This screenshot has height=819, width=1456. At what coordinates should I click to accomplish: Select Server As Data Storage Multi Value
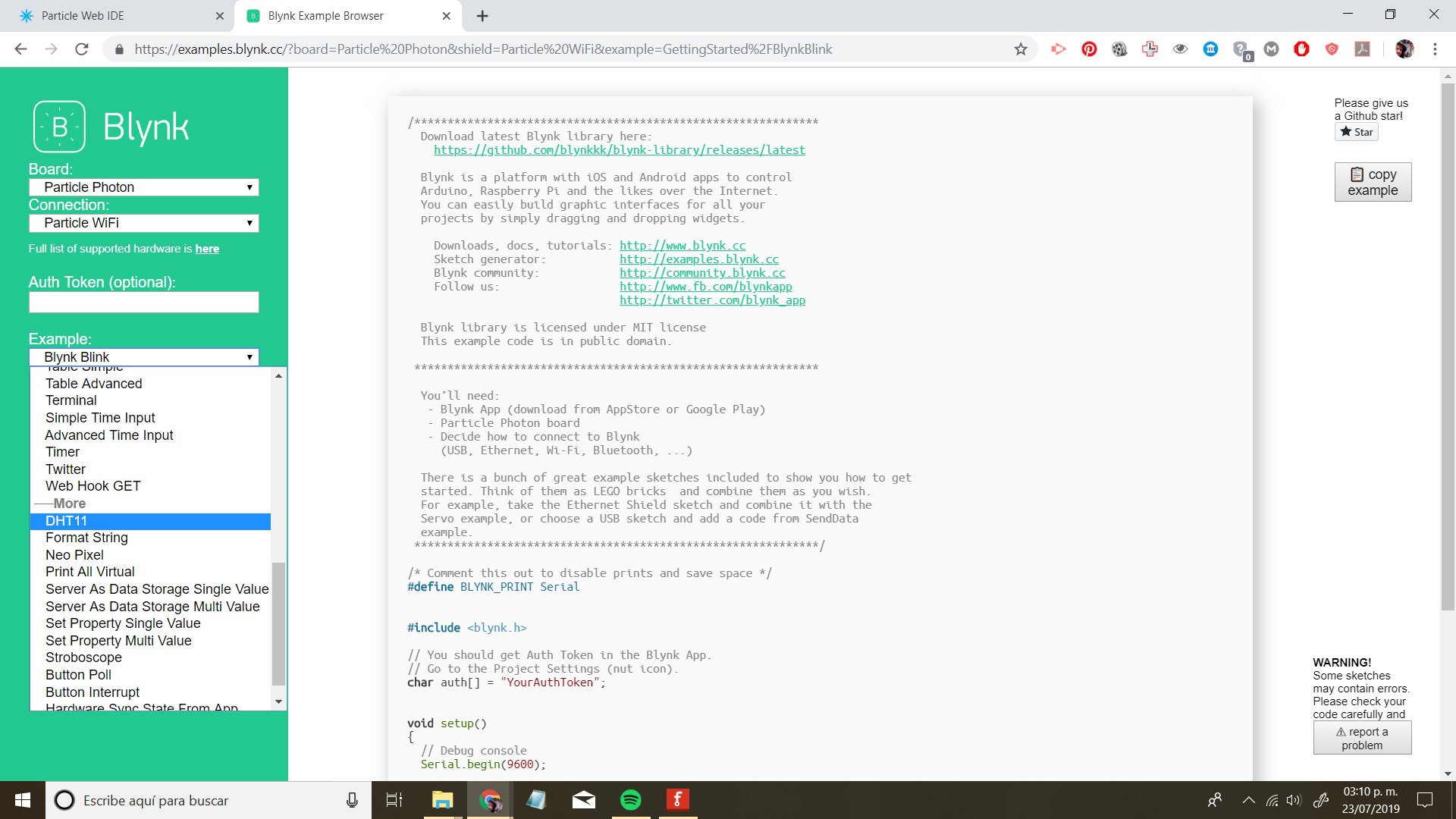pyautogui.click(x=150, y=607)
